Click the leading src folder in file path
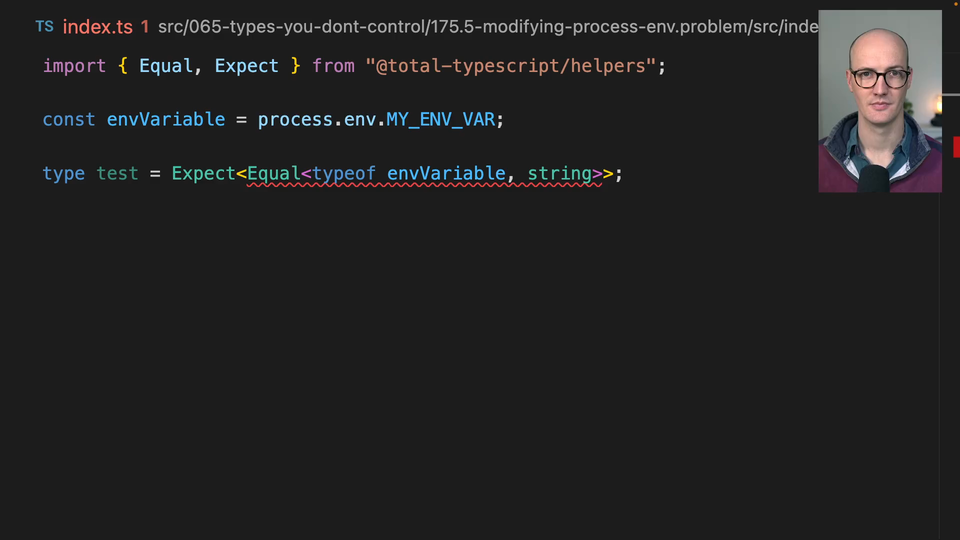 pyautogui.click(x=172, y=27)
